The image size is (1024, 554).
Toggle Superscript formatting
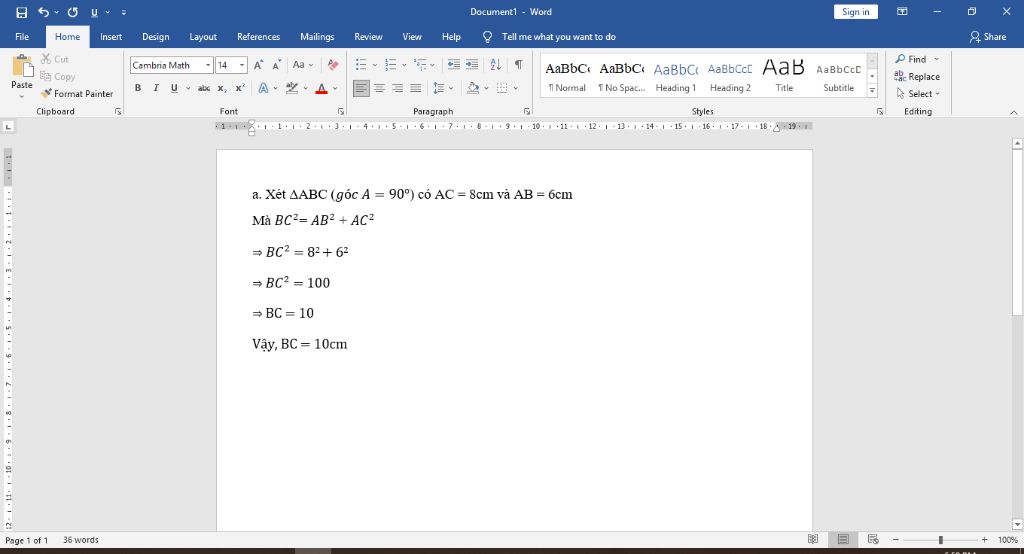click(x=240, y=88)
